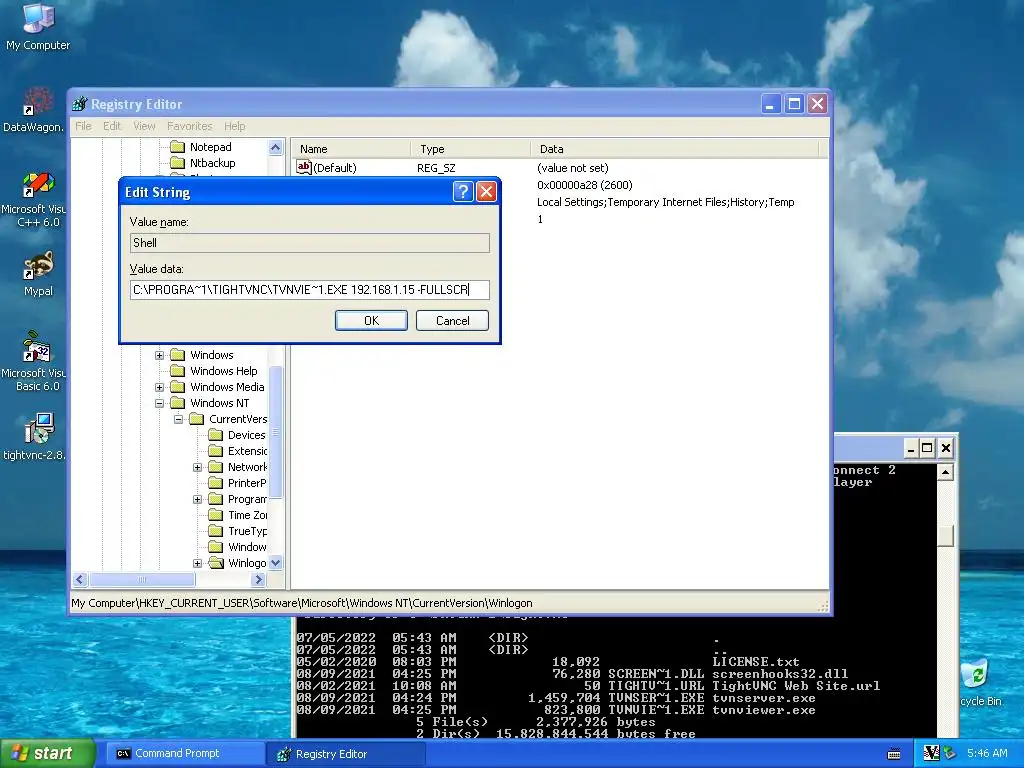Open the Help menu in Registry Editor
This screenshot has width=1024, height=768.
tap(234, 126)
